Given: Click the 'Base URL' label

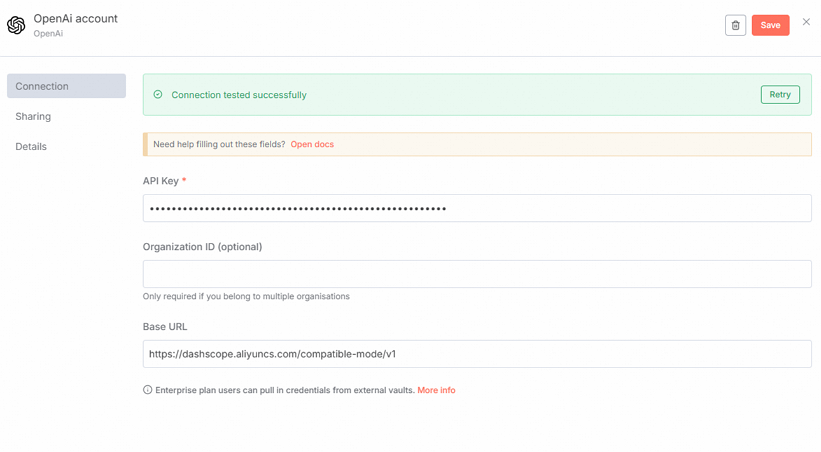Looking at the screenshot, I should pos(165,327).
